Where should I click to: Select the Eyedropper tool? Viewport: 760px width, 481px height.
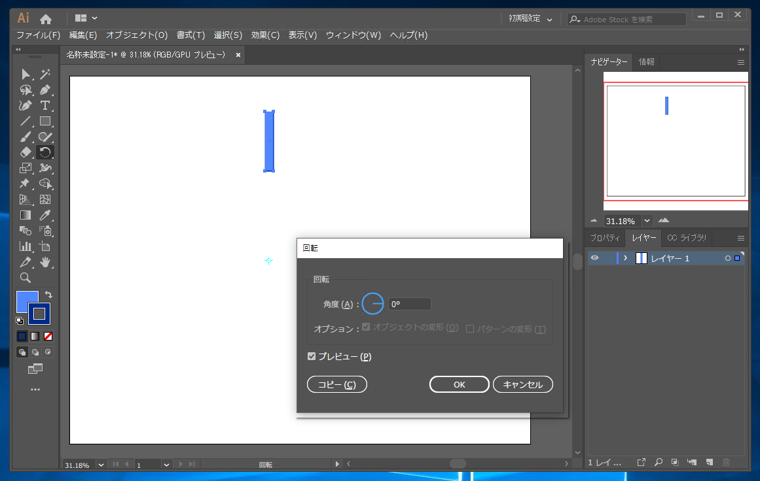pyautogui.click(x=46, y=215)
